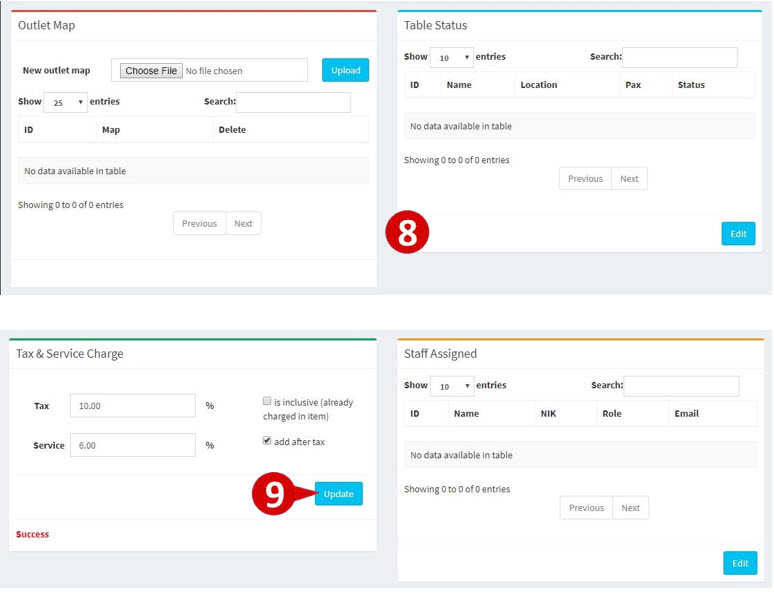Screen dimensions: 774x593
Task: Open the Outlet Map entries count dropdown
Action: coord(65,103)
